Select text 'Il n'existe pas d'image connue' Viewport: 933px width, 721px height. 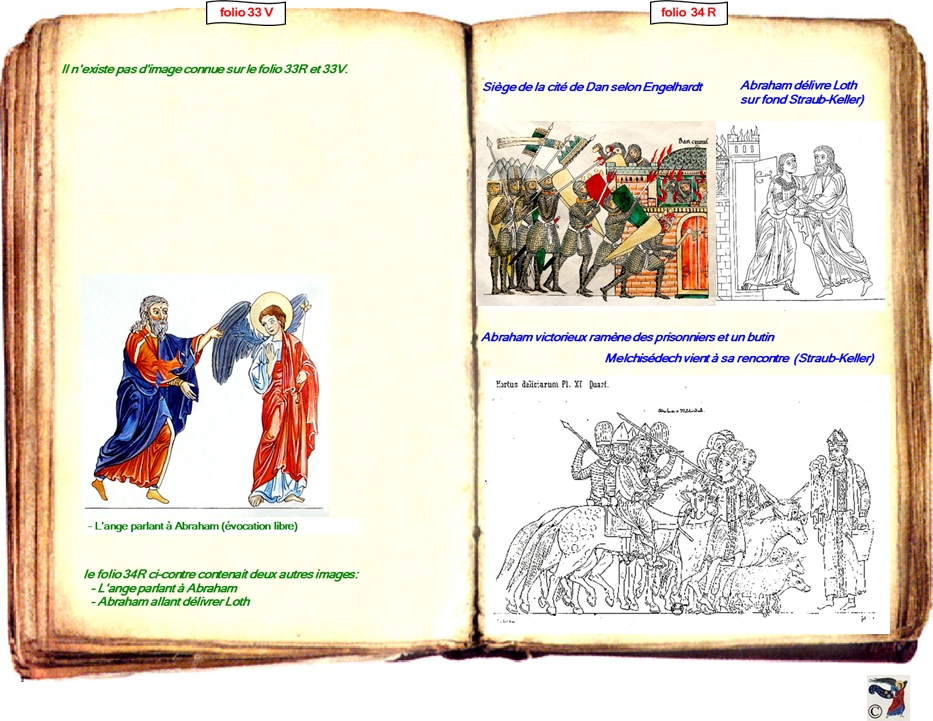pyautogui.click(x=143, y=70)
